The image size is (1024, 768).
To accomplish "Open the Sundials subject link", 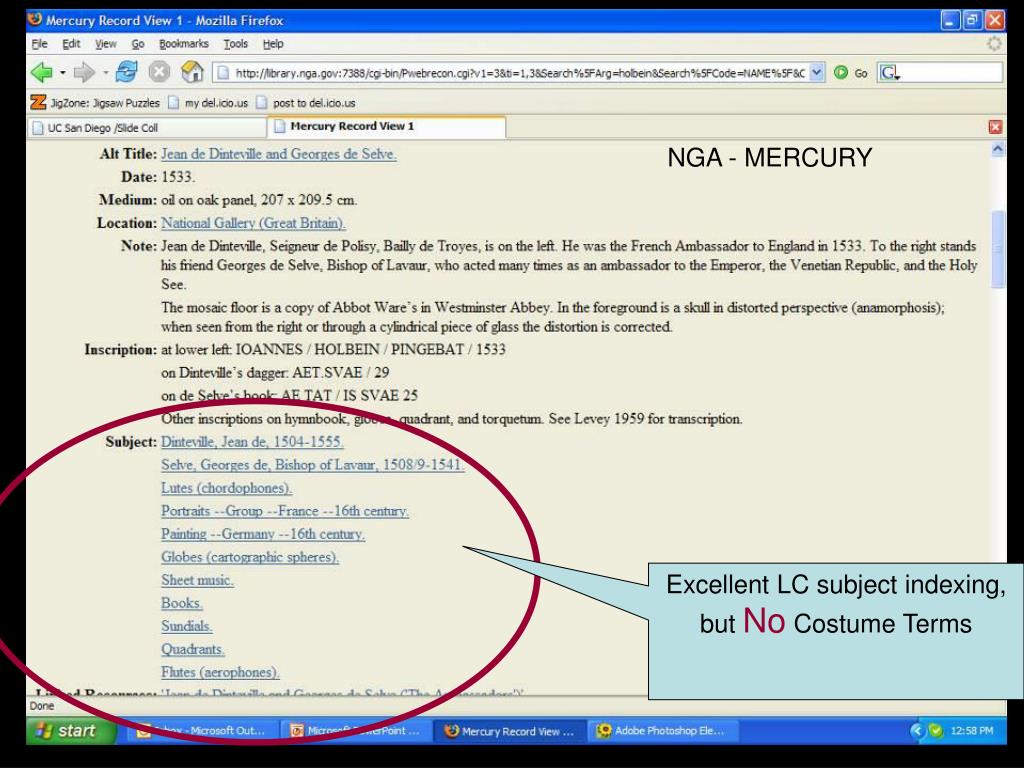I will click(187, 626).
